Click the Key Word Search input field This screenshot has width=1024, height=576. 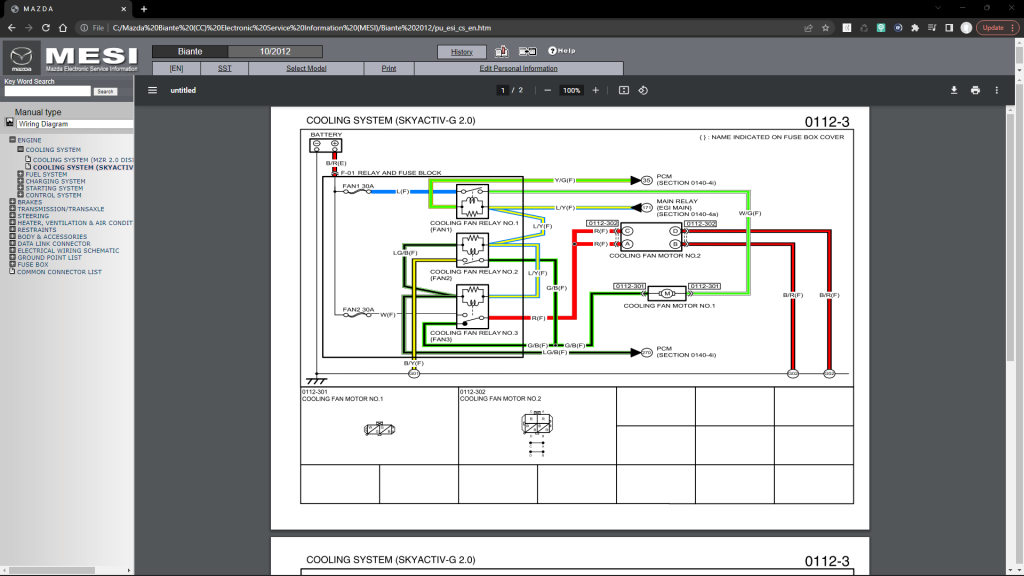pos(47,91)
